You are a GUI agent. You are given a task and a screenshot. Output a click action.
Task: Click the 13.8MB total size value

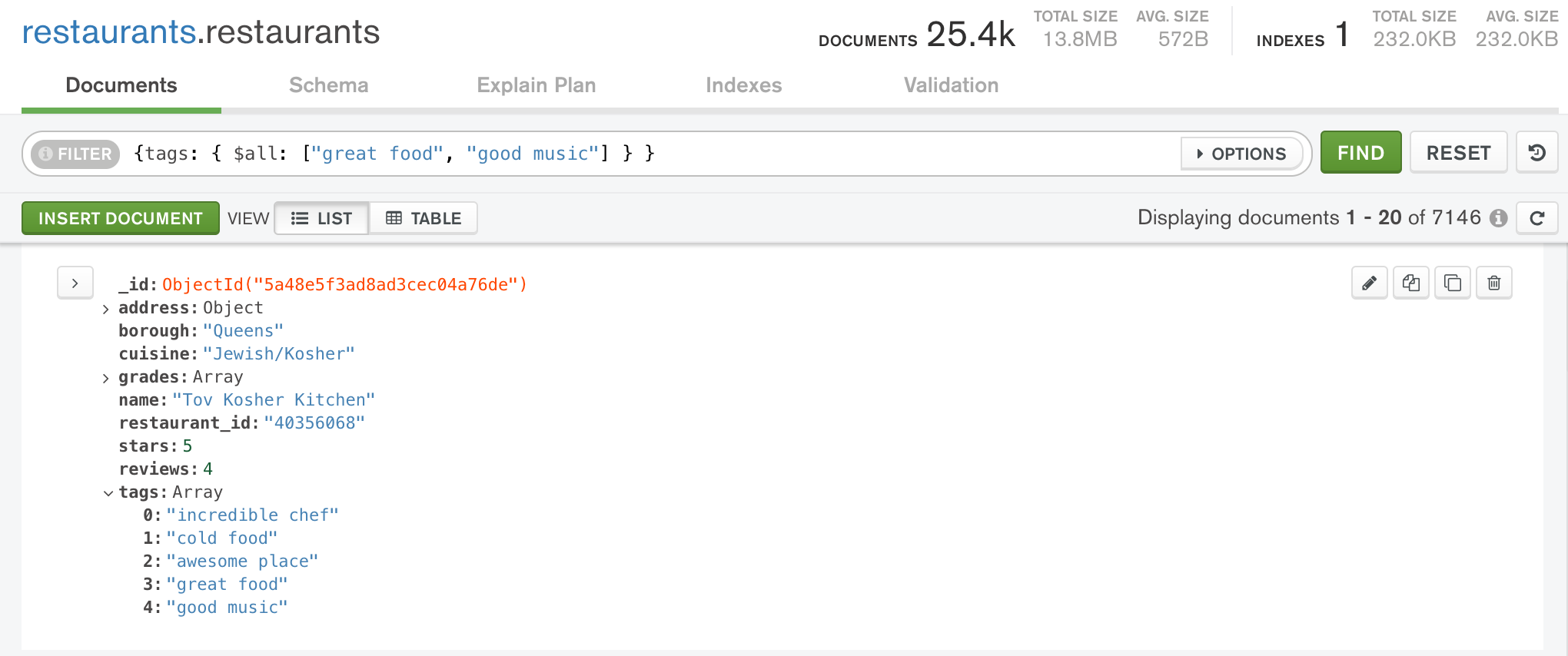pos(1080,39)
